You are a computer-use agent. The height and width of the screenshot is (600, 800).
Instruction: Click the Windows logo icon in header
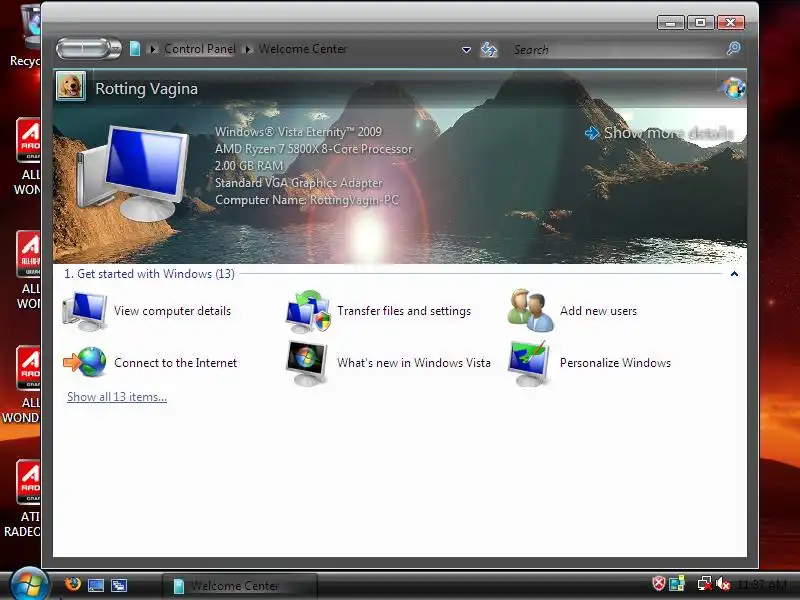point(734,88)
